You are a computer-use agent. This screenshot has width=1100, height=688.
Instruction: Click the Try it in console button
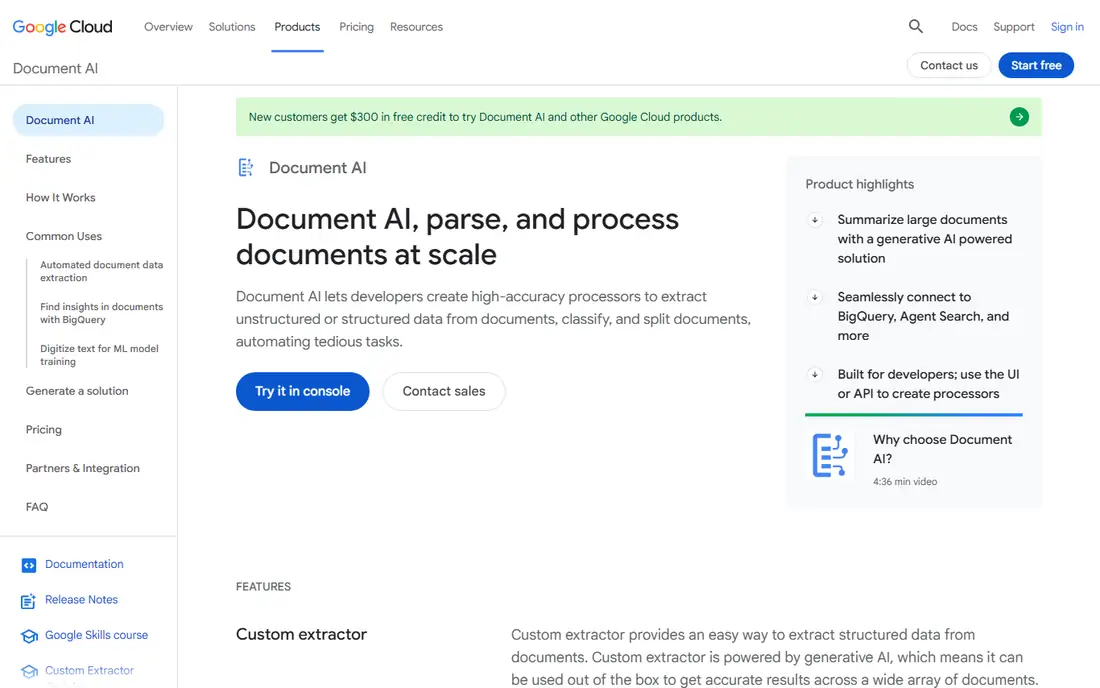302,391
